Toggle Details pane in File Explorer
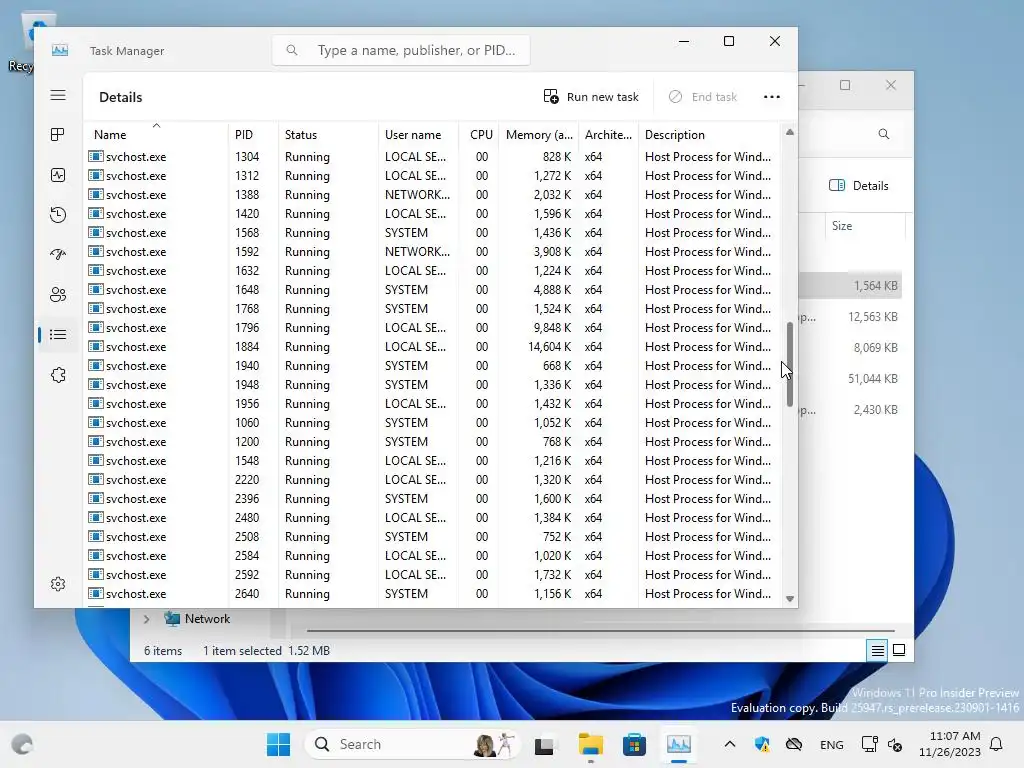 click(858, 185)
